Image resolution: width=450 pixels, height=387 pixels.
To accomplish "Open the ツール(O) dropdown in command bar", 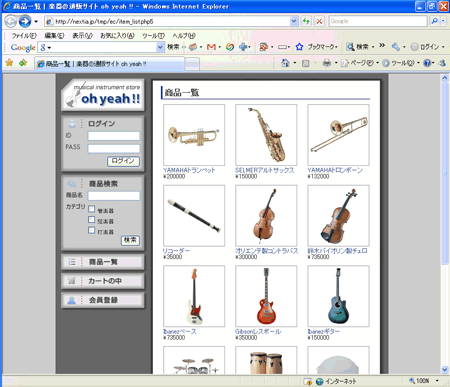I will click(x=401, y=63).
